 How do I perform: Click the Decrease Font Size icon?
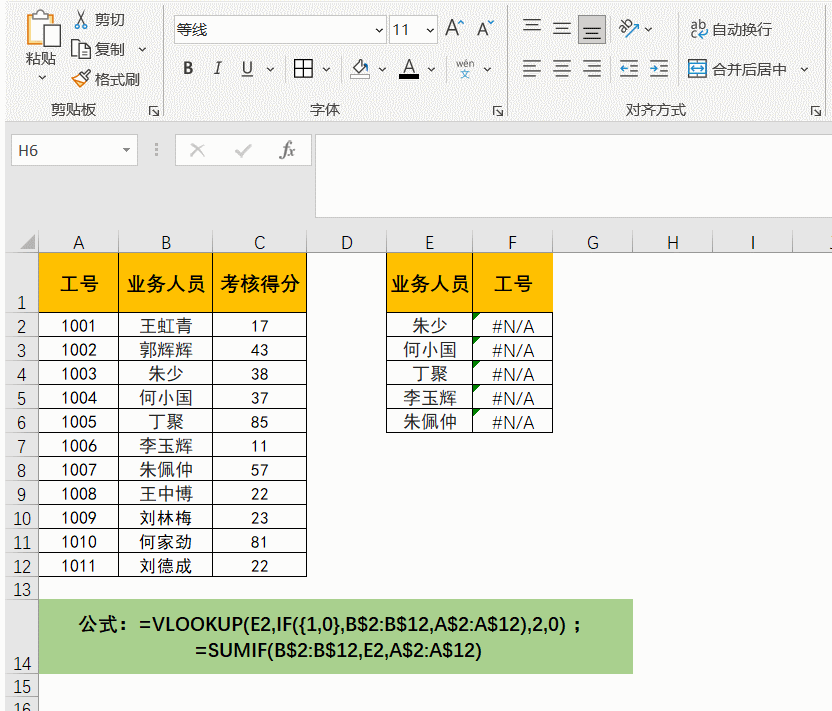coord(483,27)
